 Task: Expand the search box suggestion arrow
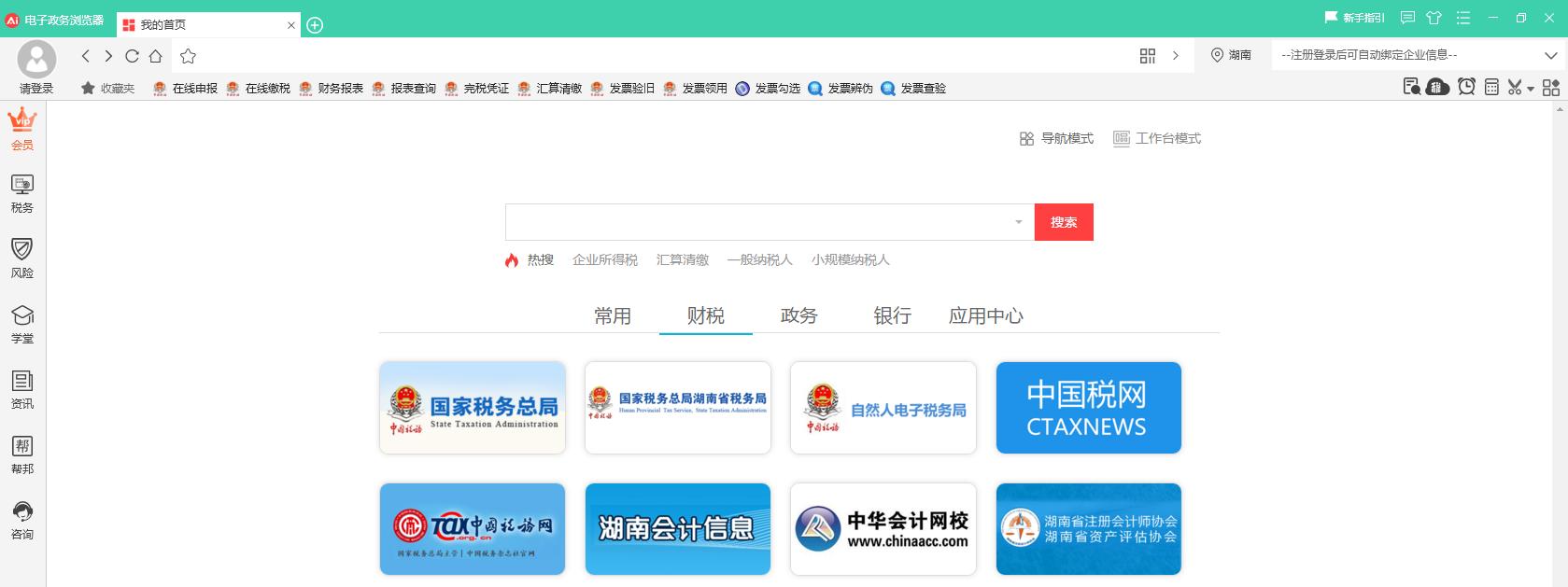coord(1018,222)
